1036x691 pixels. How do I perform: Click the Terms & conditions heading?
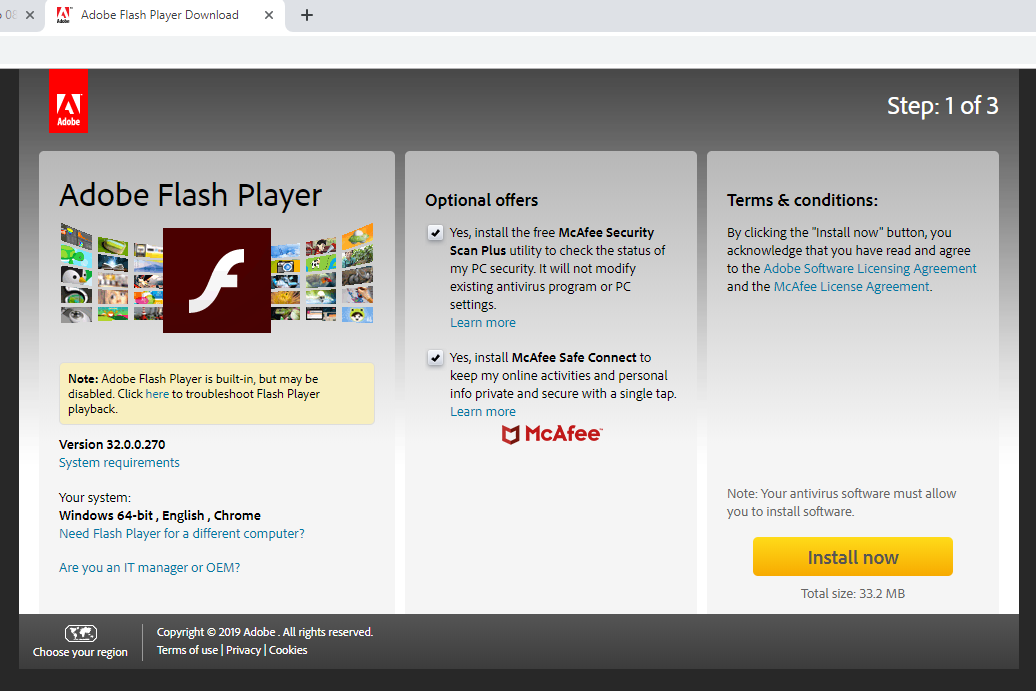802,200
